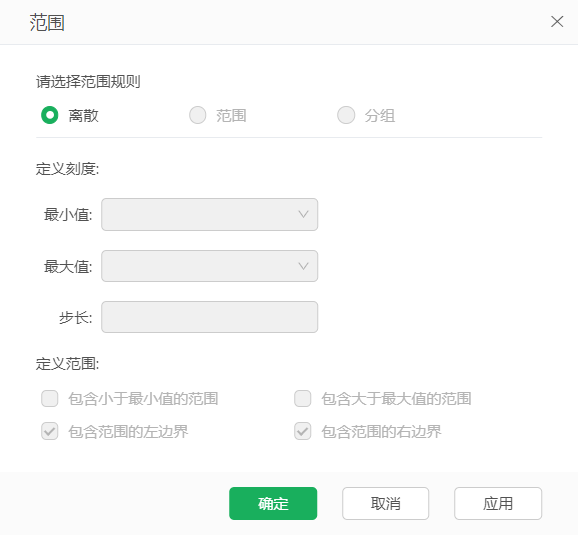Click the 范围 dialog title text

[47, 22]
